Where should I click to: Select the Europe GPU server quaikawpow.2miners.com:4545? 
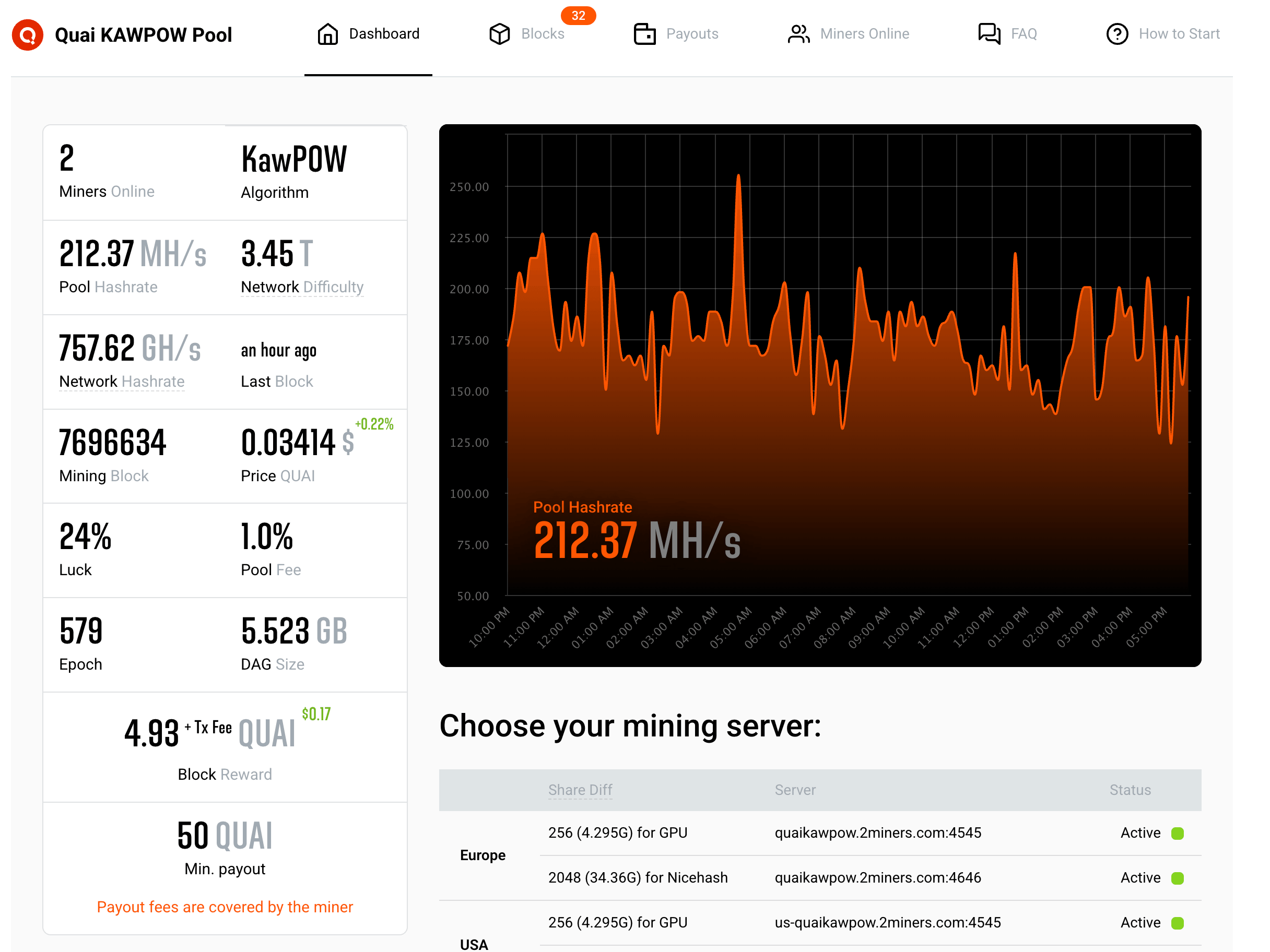click(x=878, y=832)
